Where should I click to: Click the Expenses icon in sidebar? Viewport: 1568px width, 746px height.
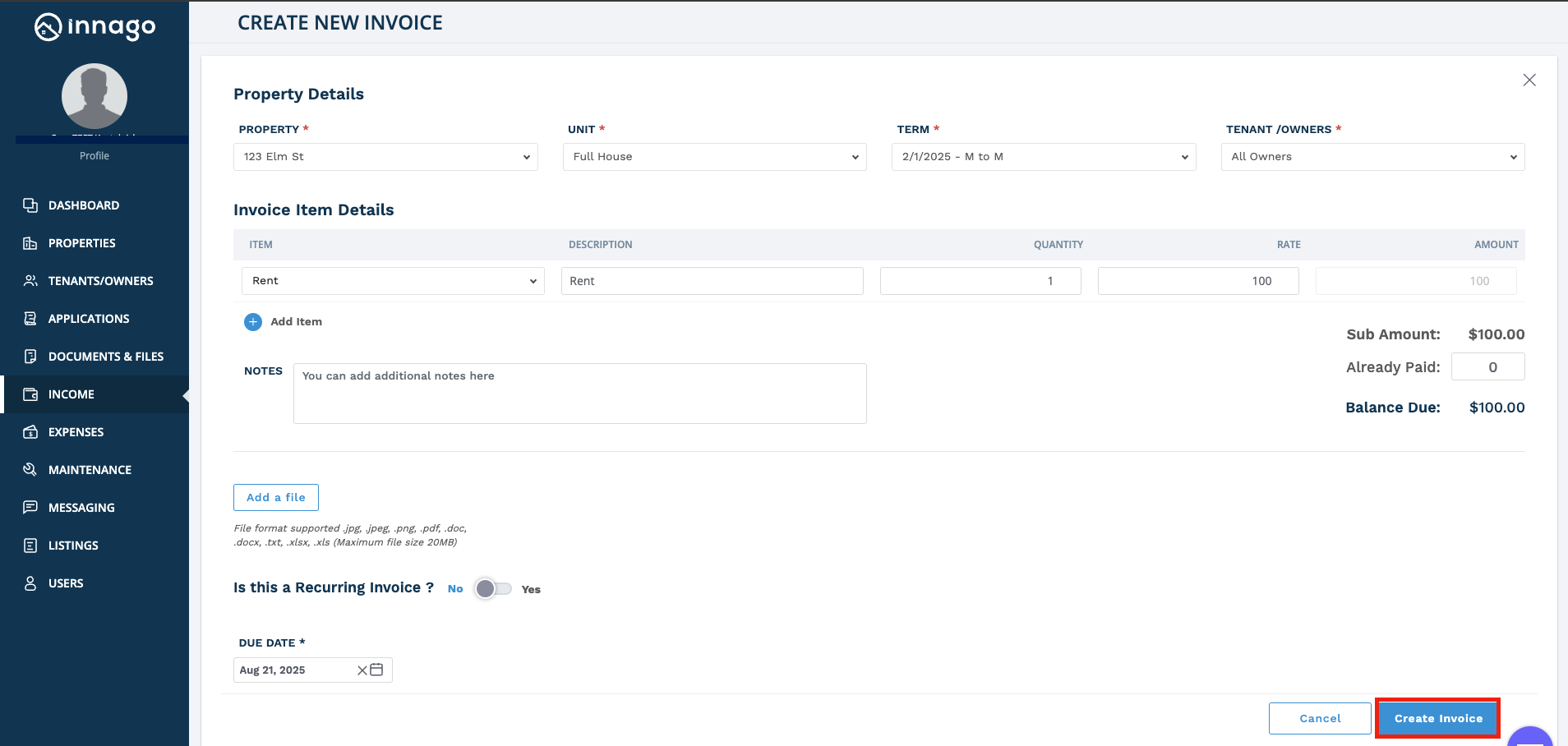(30, 432)
